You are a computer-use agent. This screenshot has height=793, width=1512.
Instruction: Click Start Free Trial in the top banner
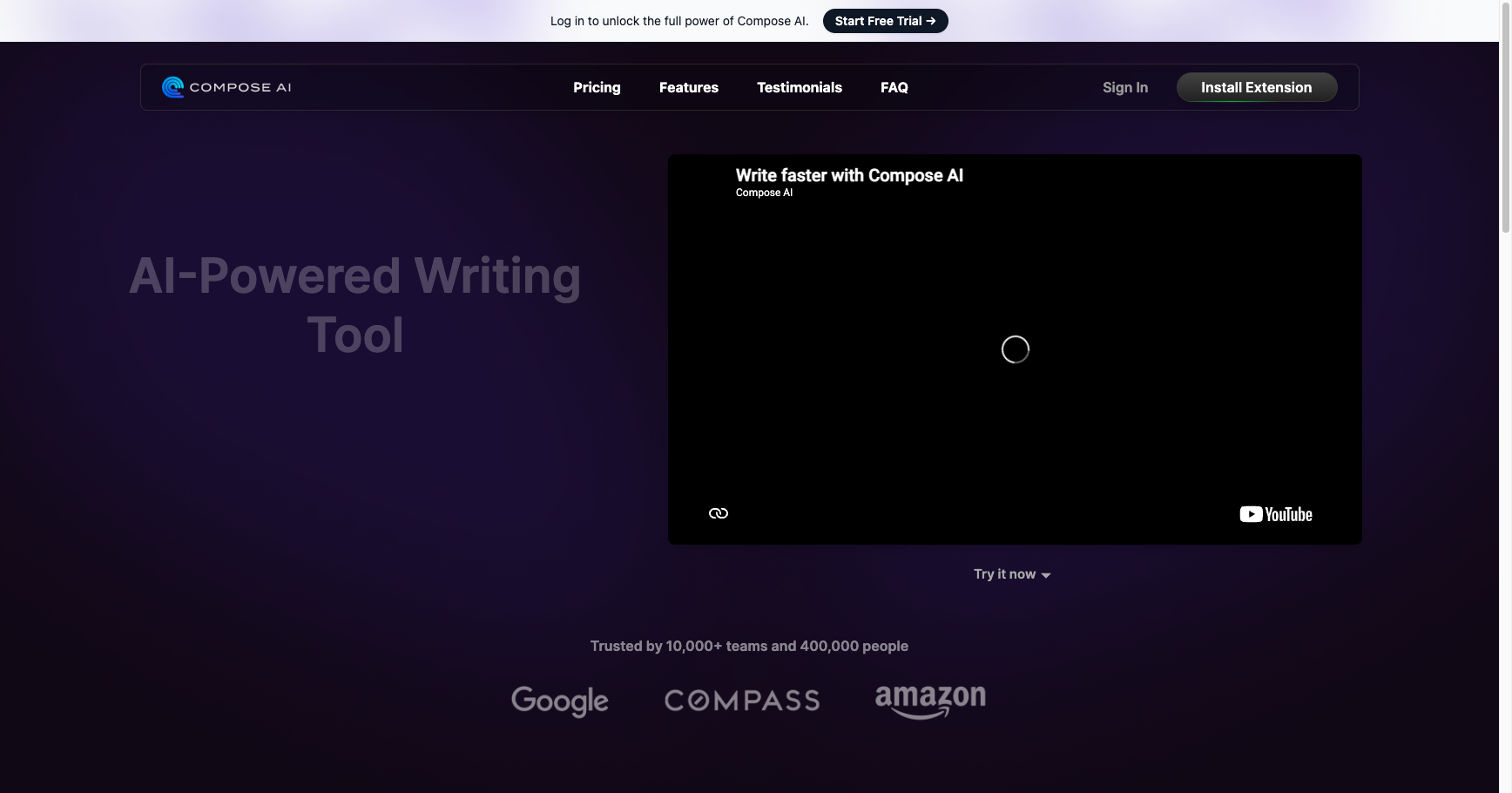pyautogui.click(x=885, y=21)
